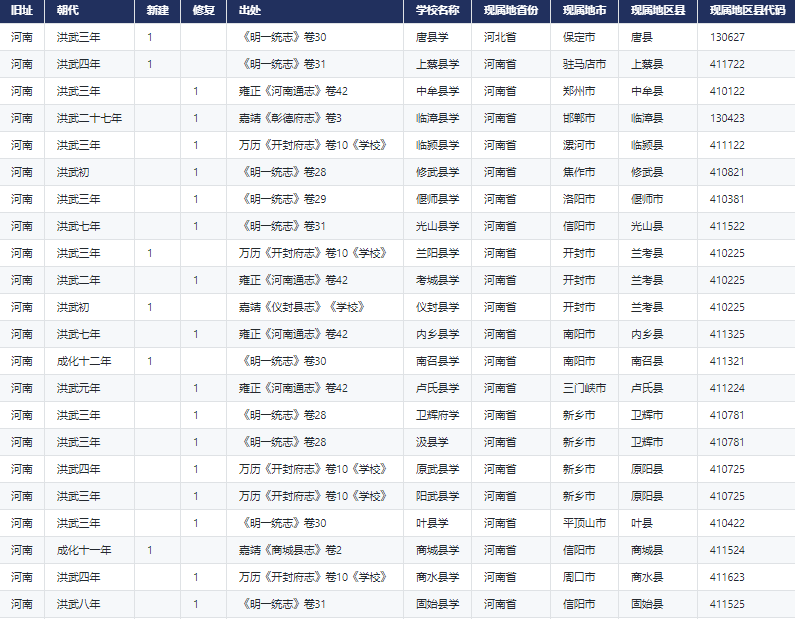This screenshot has height=619, width=795.
Task: Select the school name cell 临颍县学
Action: (x=438, y=145)
